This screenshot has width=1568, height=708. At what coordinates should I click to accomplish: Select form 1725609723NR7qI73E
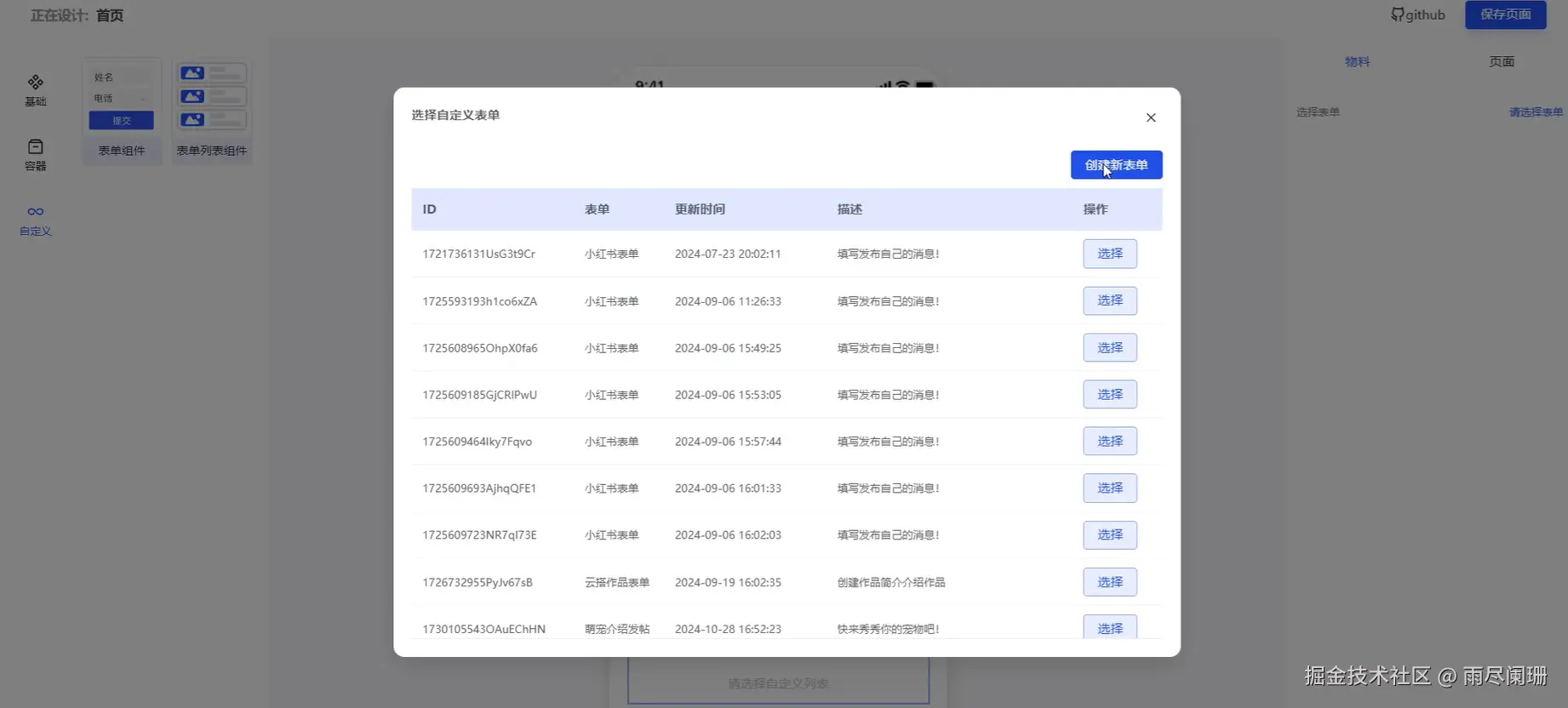point(1110,534)
